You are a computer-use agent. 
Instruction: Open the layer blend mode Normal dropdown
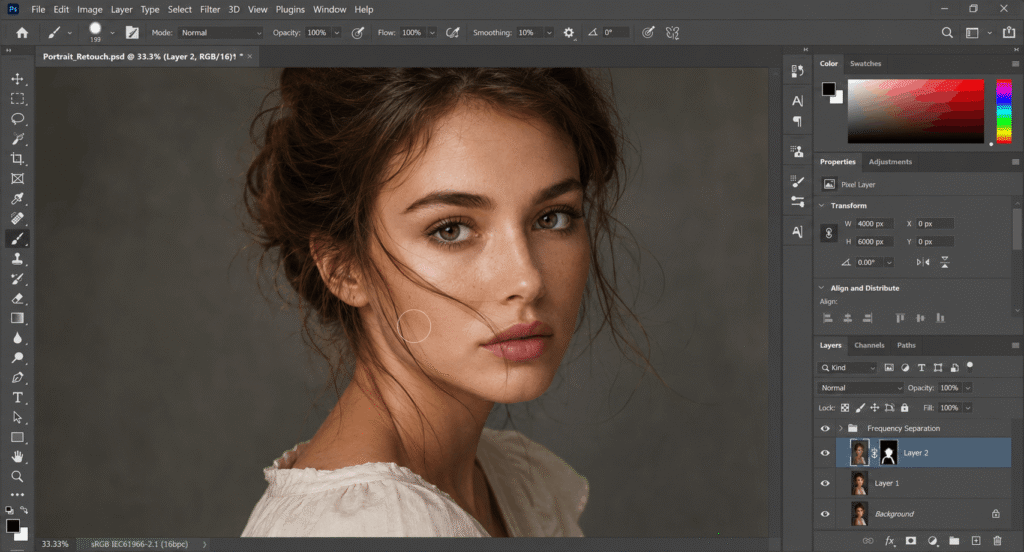pyautogui.click(x=860, y=388)
